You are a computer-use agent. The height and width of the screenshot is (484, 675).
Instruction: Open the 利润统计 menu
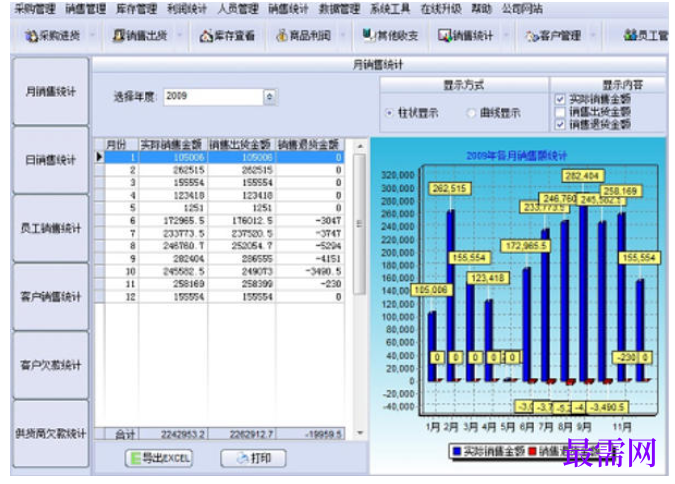click(x=187, y=9)
